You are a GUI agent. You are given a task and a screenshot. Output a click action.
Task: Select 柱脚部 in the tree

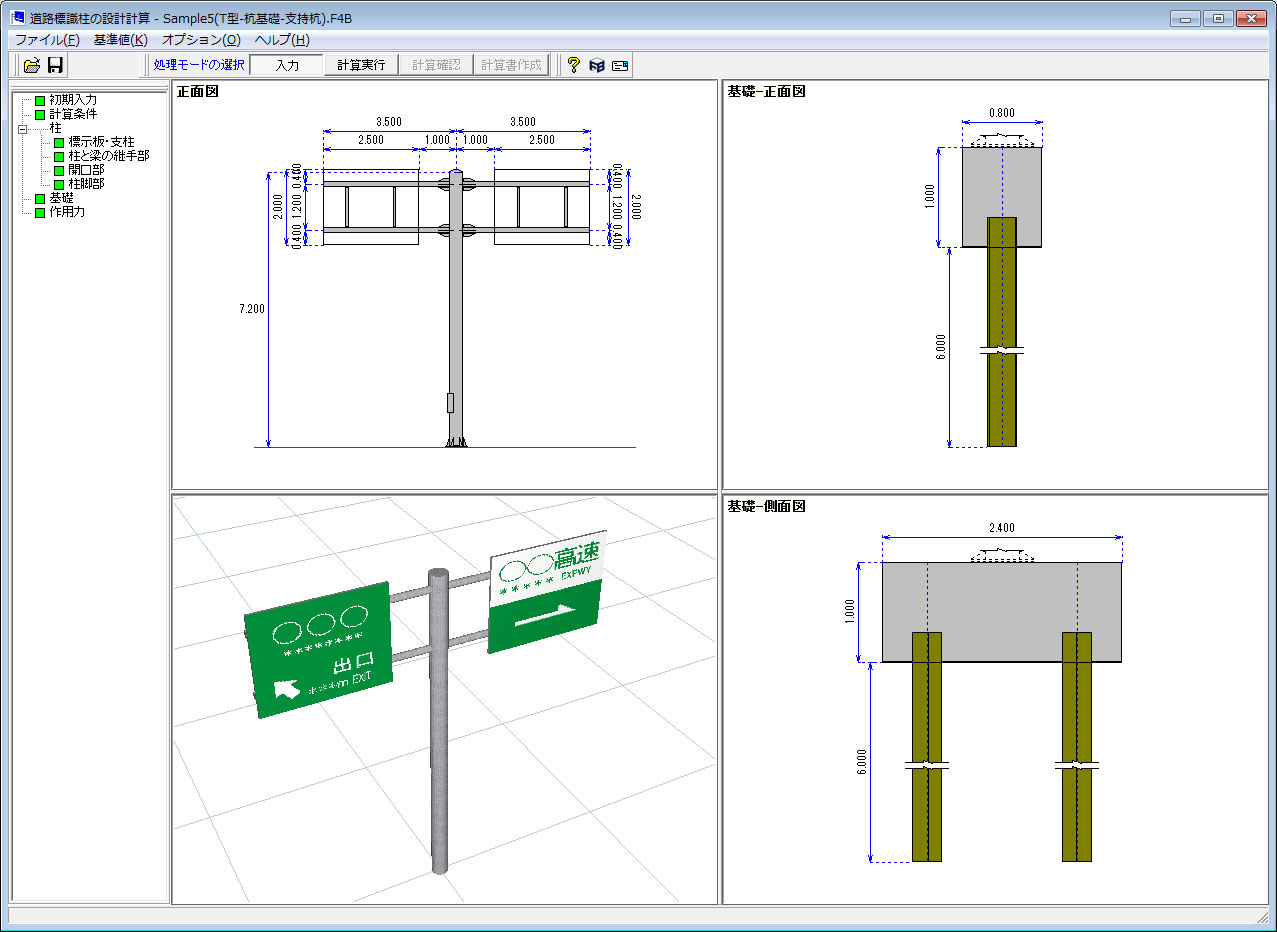(x=86, y=184)
